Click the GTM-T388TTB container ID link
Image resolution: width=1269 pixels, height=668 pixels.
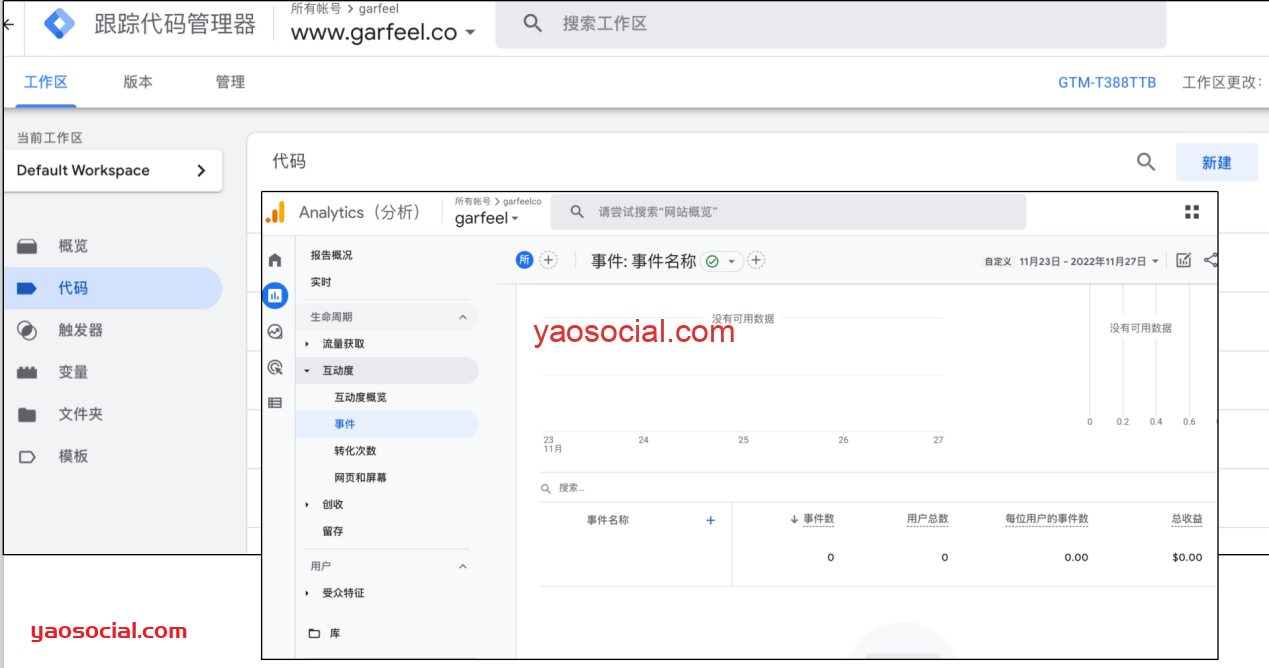pos(1107,83)
